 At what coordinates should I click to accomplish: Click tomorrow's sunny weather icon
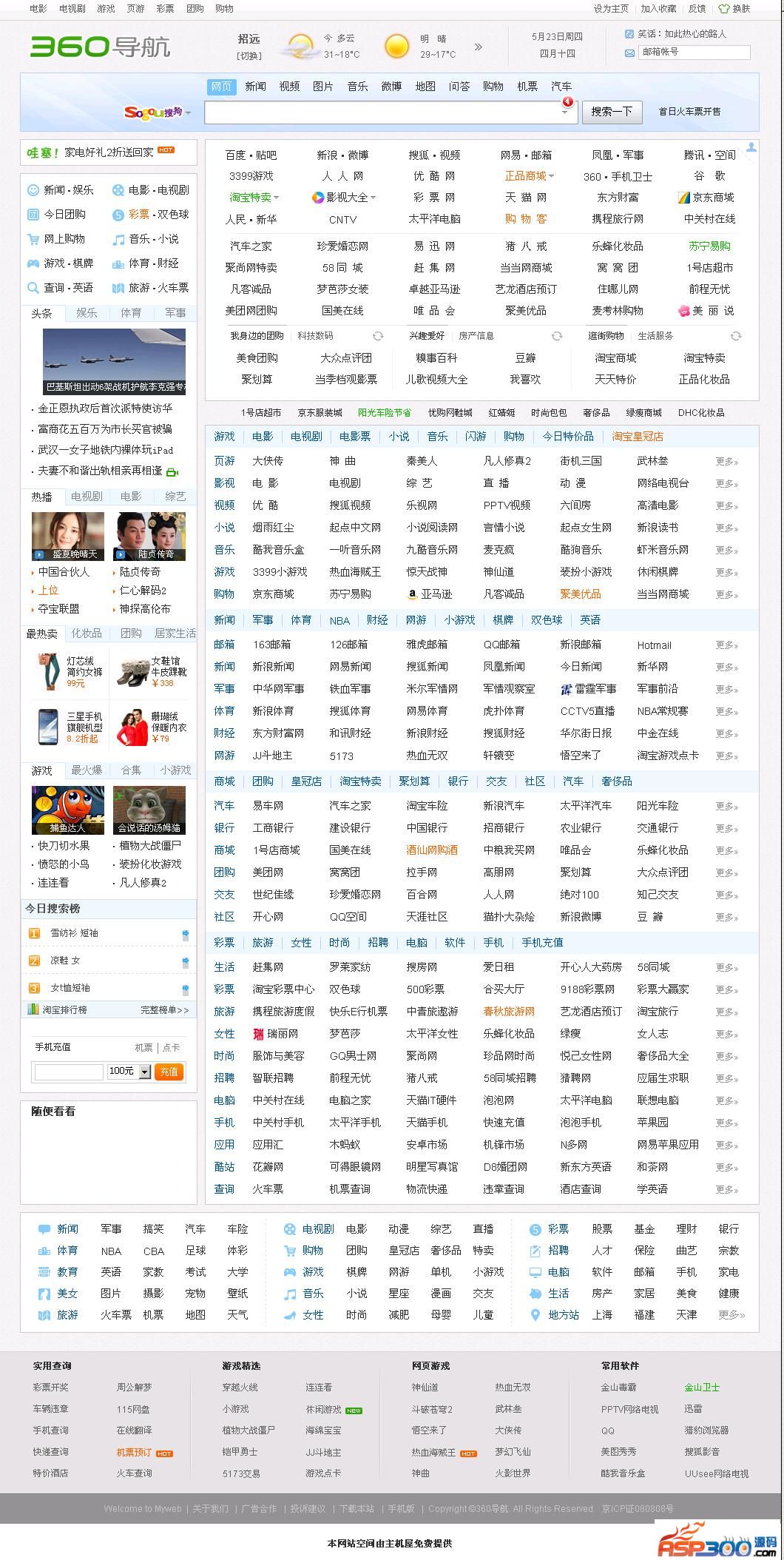point(396,47)
